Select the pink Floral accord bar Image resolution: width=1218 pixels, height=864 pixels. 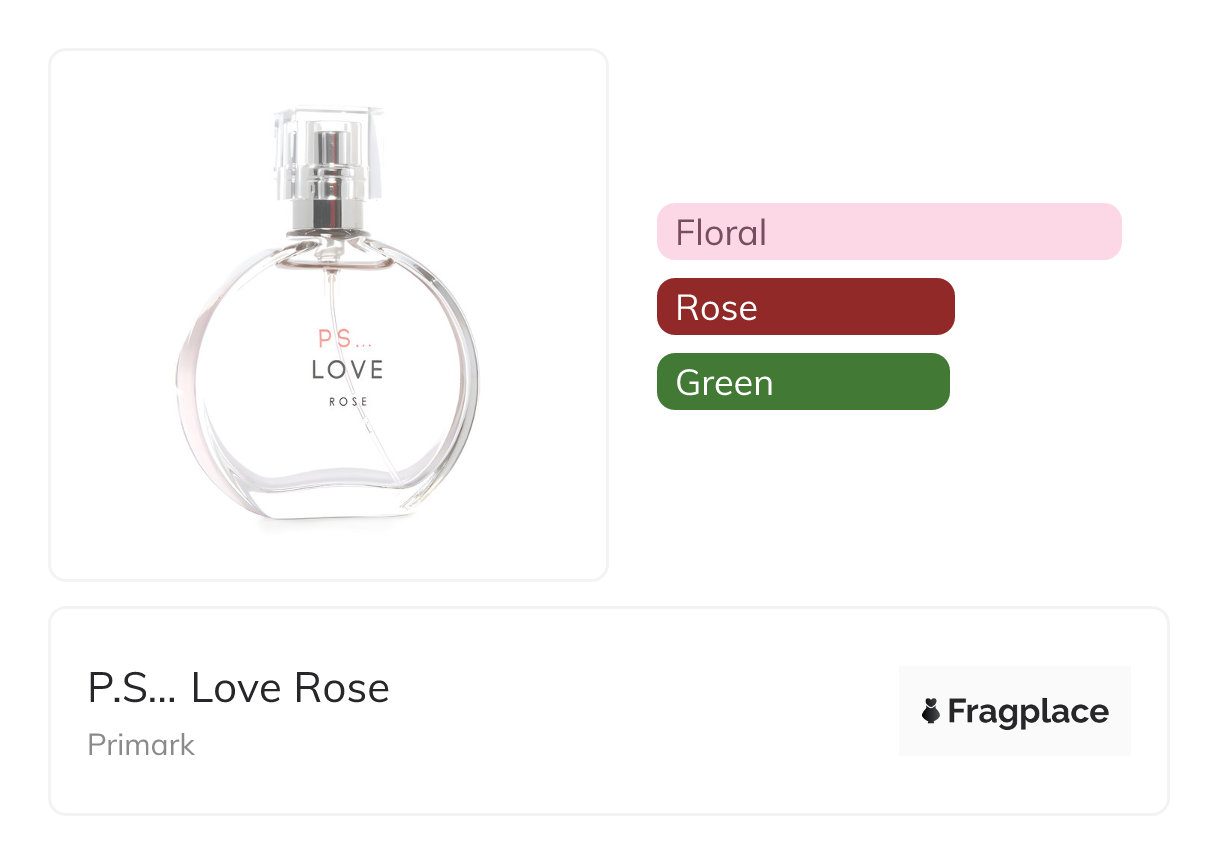(889, 232)
